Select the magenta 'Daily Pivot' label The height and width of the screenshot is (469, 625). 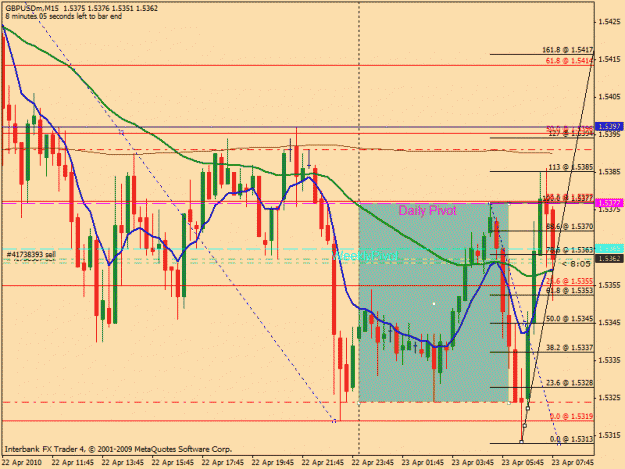(427, 210)
